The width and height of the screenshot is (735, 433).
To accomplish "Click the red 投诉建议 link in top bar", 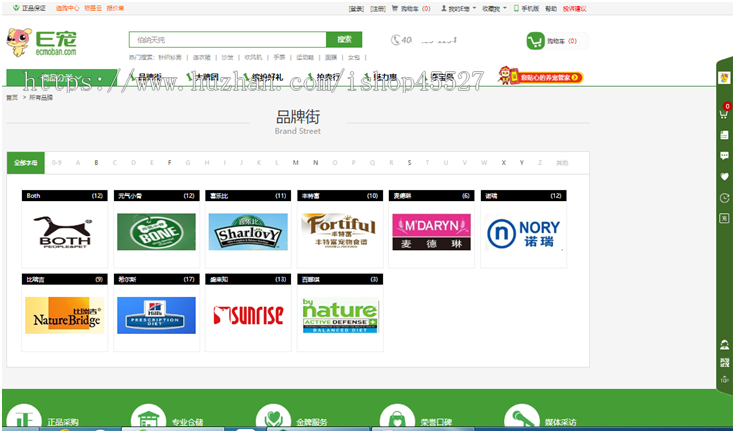I will [x=575, y=8].
